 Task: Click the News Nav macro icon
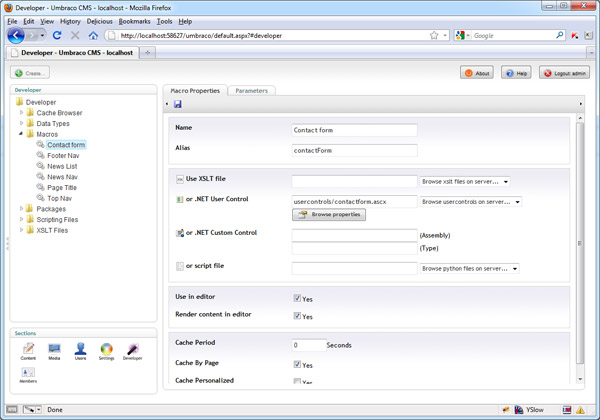pyautogui.click(x=41, y=176)
